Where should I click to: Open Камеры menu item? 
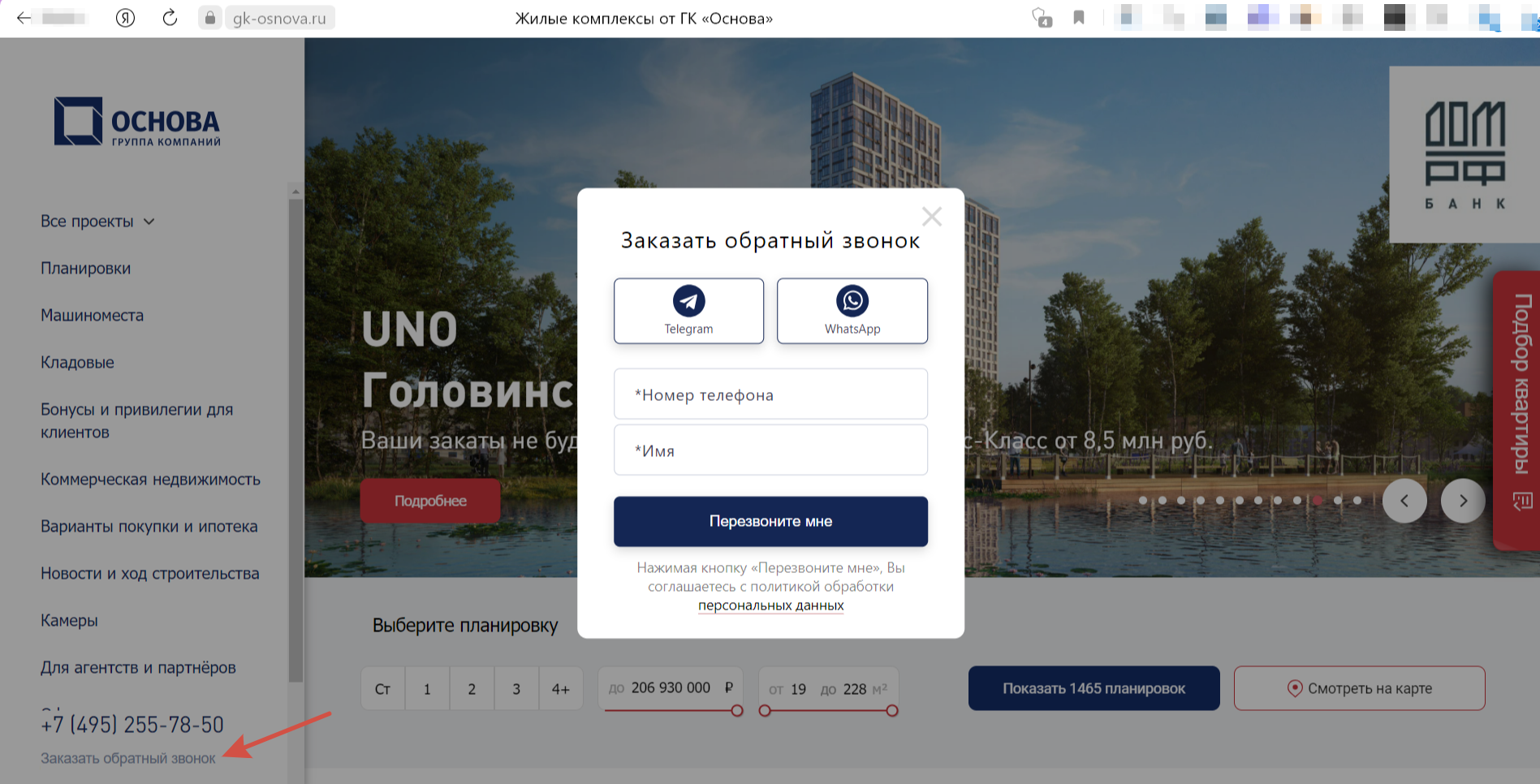[69, 621]
